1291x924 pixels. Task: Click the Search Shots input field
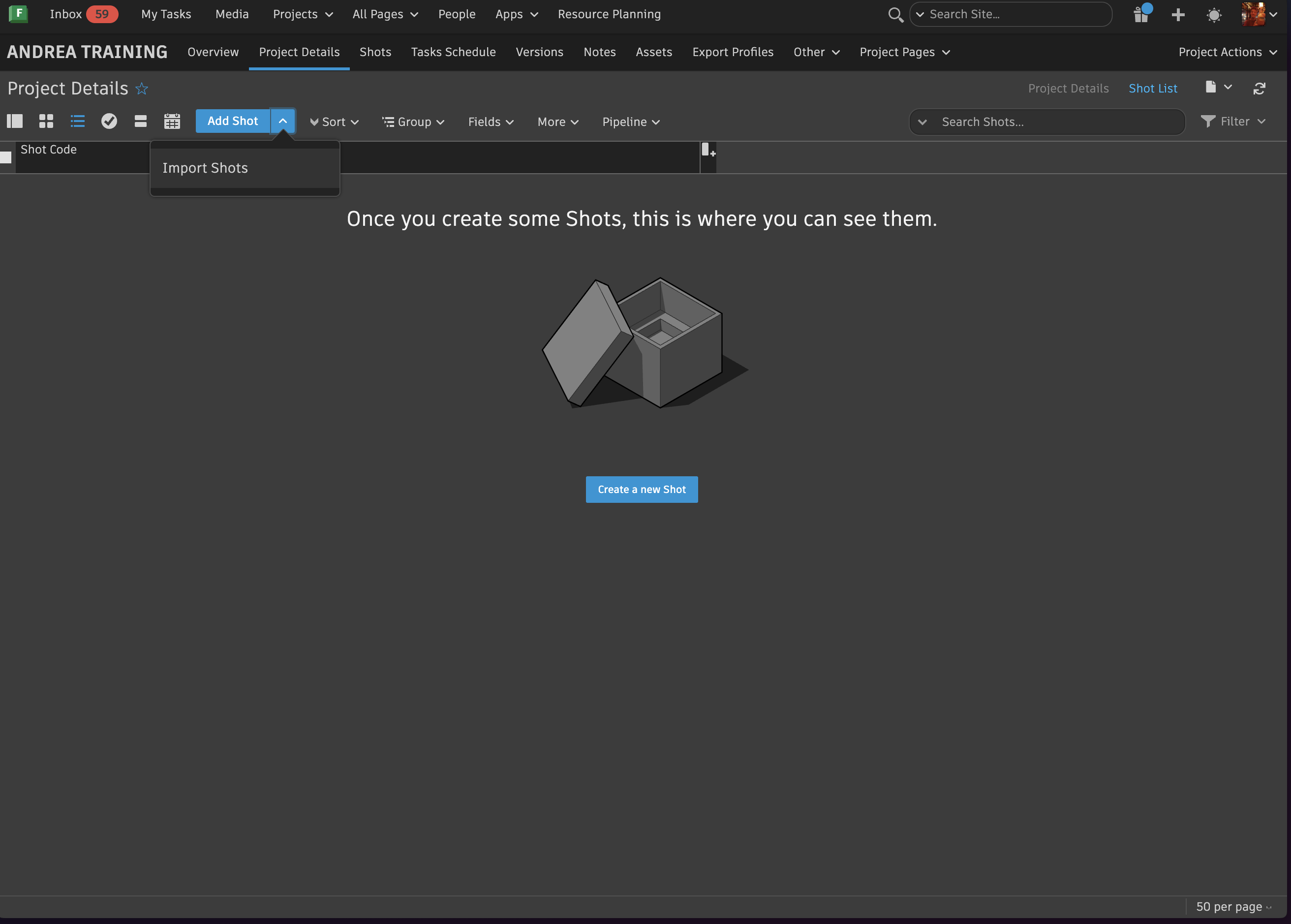1058,122
